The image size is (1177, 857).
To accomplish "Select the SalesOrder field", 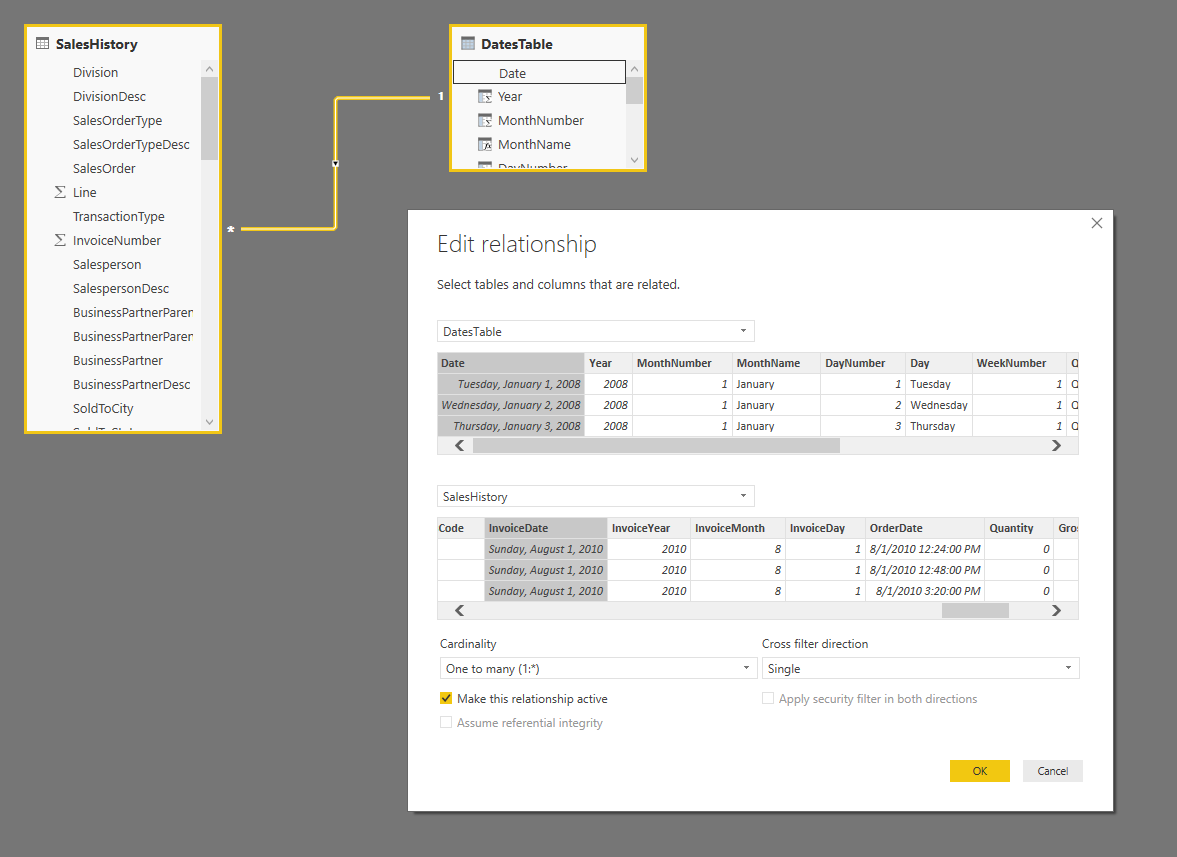I will [104, 168].
